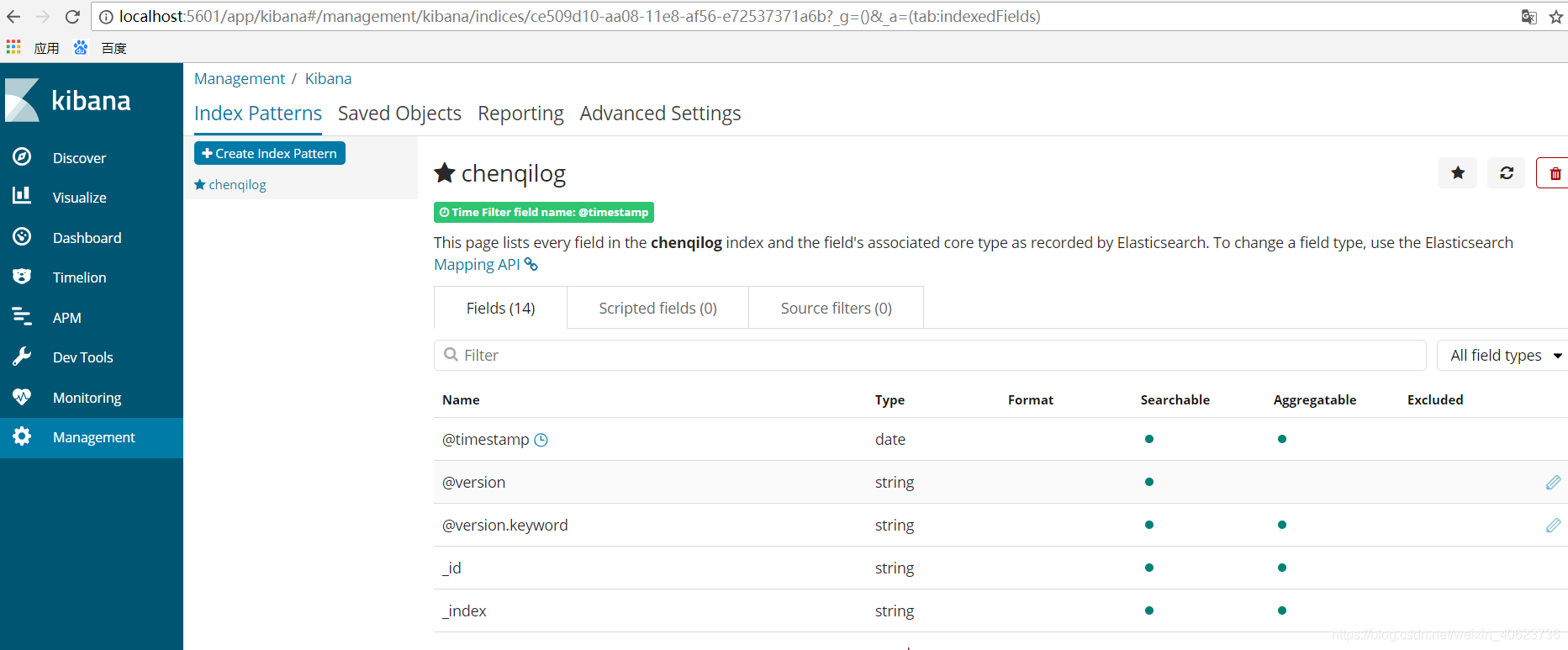Reload the browser page
The image size is (1568, 650).
coord(72,17)
